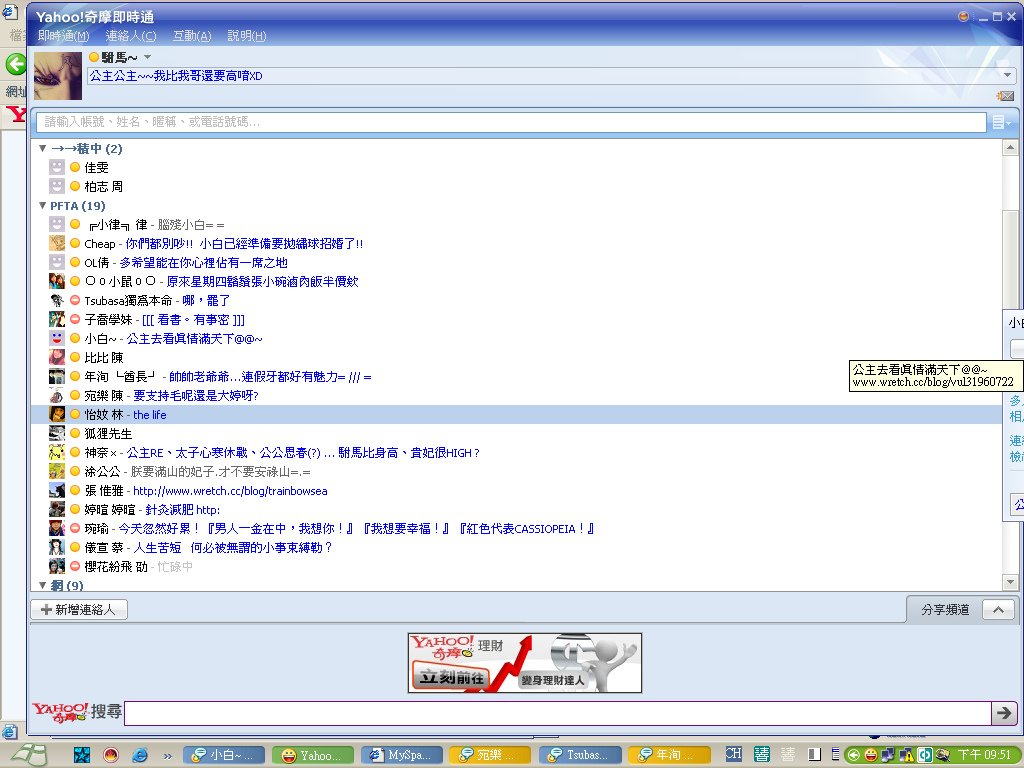Click busy status icon of 子喬學妹
Screen dimensions: 1024x768
click(75, 319)
